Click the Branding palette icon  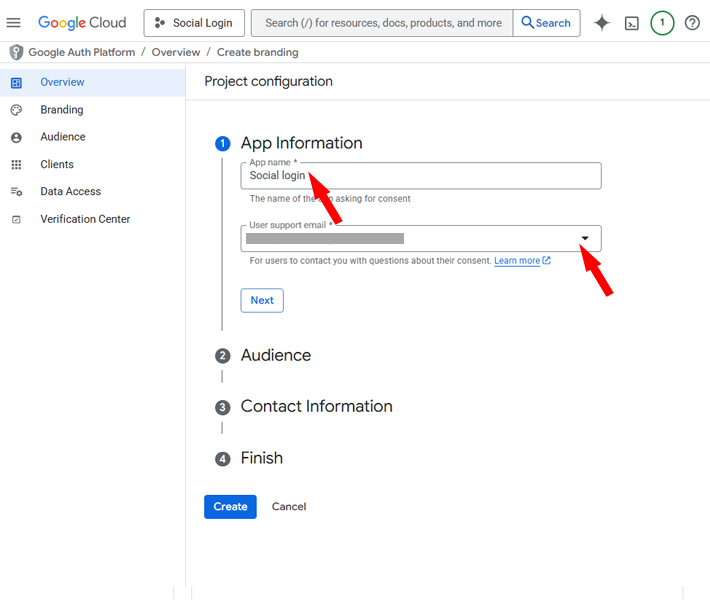coord(16,110)
